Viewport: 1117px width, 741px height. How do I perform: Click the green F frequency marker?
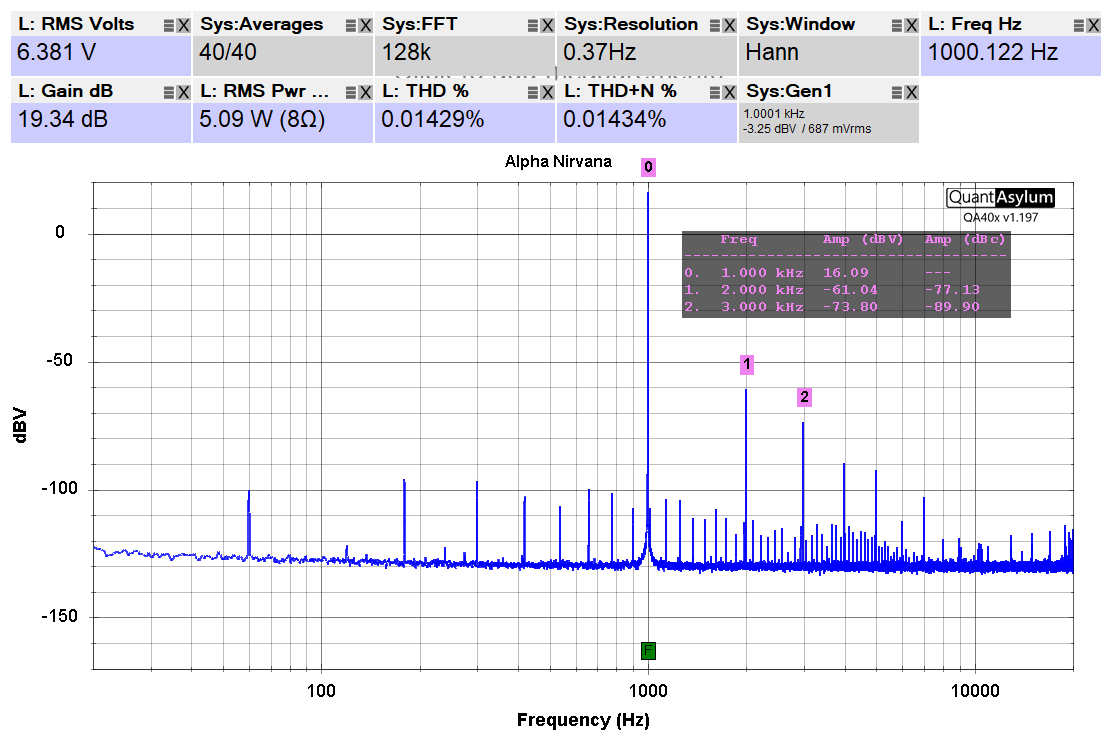(x=648, y=651)
